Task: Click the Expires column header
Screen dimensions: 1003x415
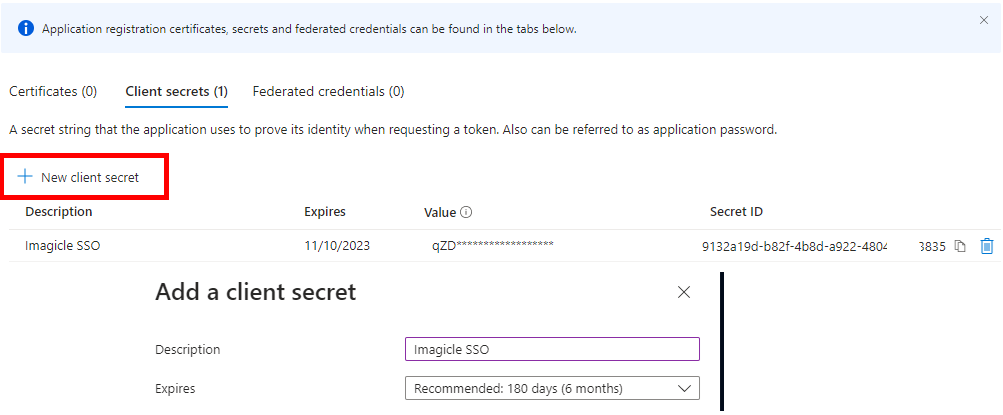Action: tap(325, 212)
